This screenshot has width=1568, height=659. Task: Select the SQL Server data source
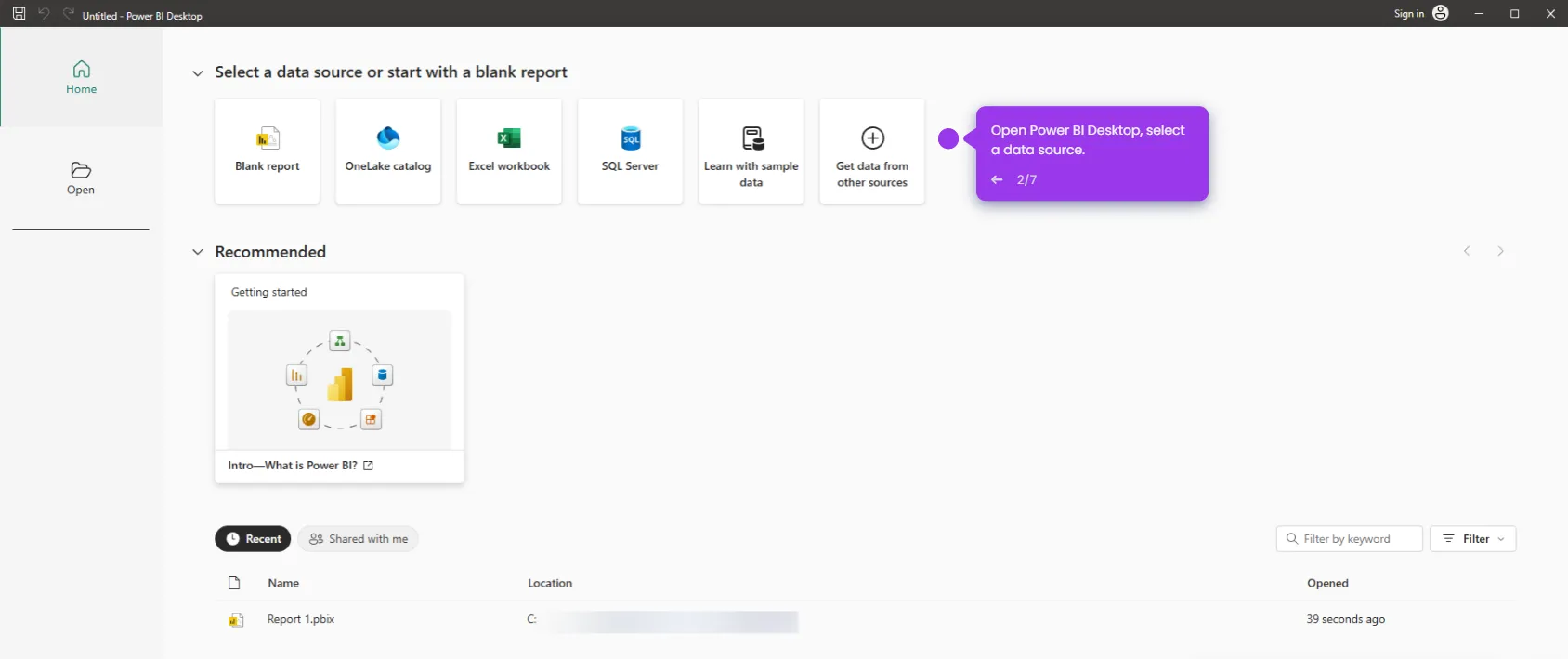click(630, 151)
